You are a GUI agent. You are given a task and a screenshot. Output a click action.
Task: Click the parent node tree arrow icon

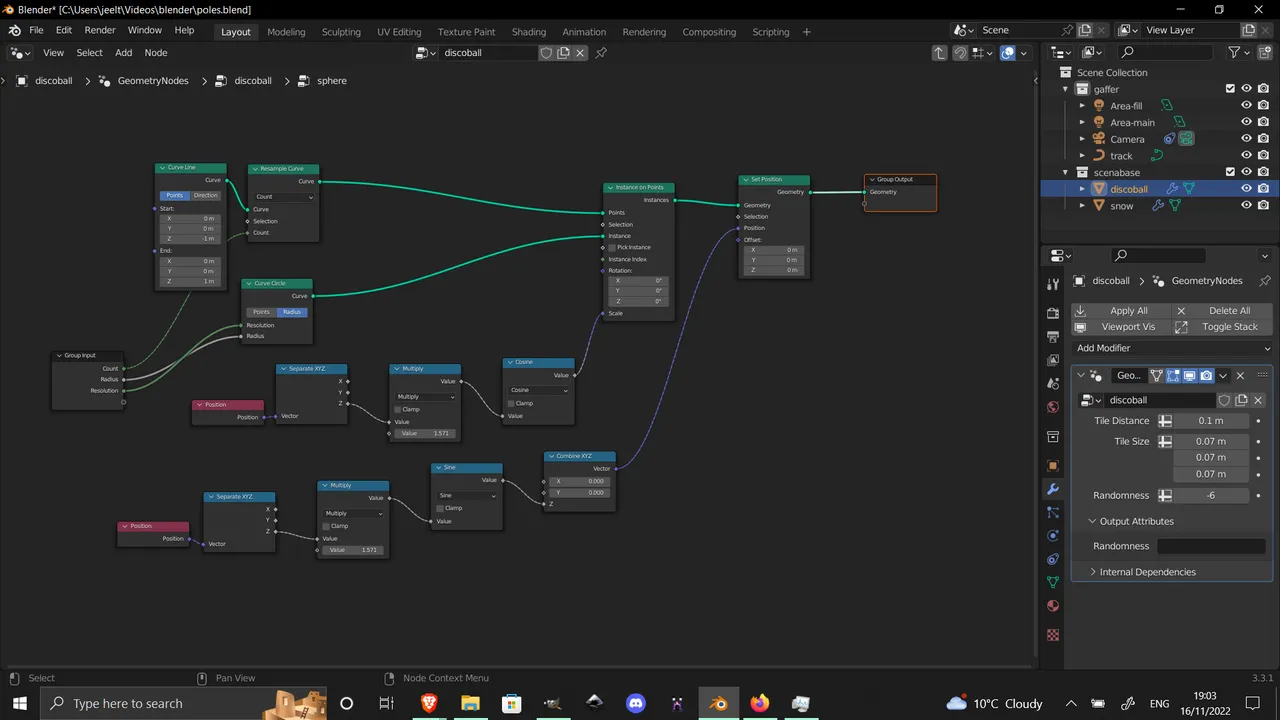pos(939,53)
